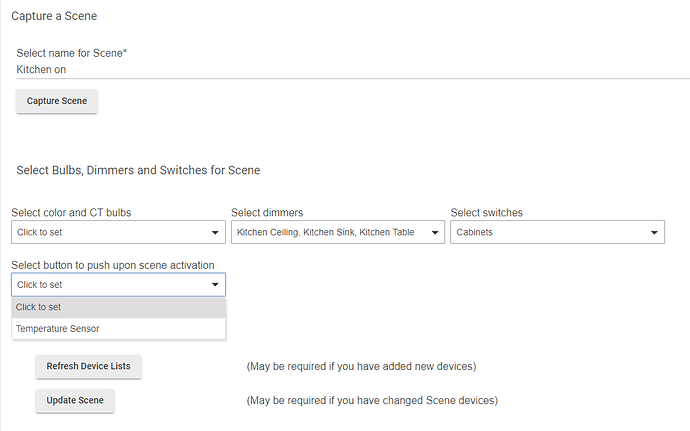Open the color and CT bulbs dropdown

pos(118,232)
